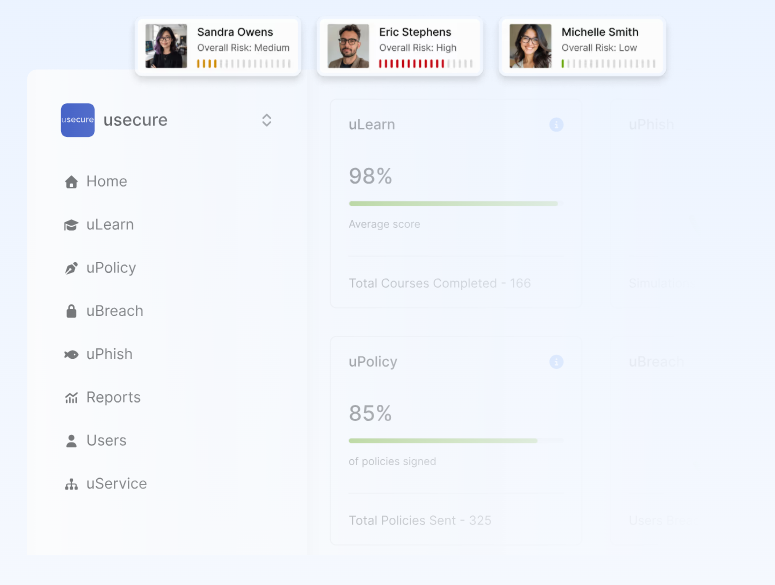This screenshot has height=585, width=775.
Task: Click the uPolicy pen icon
Action: pos(71,268)
